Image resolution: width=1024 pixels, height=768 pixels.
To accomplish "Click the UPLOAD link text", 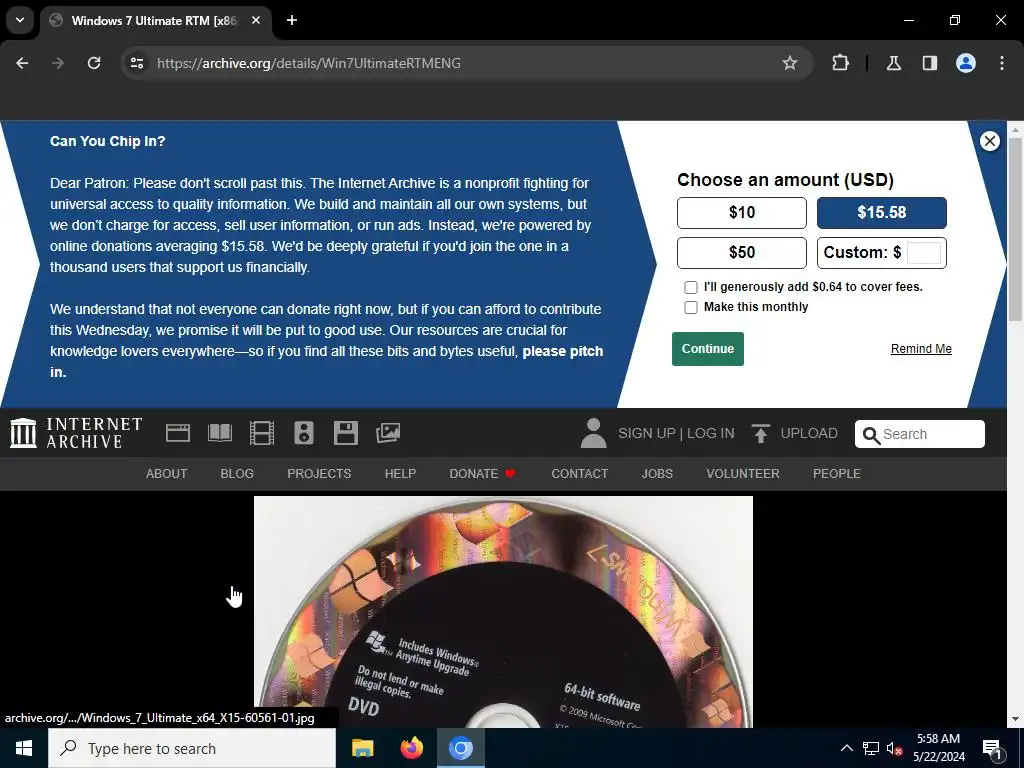I will 809,434.
